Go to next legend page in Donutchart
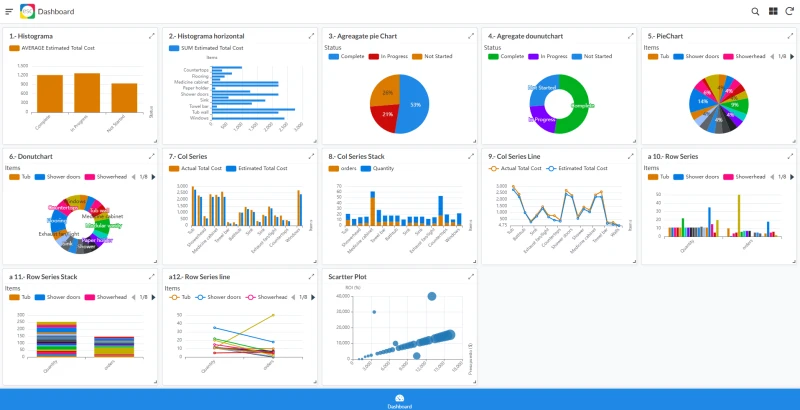 point(153,176)
